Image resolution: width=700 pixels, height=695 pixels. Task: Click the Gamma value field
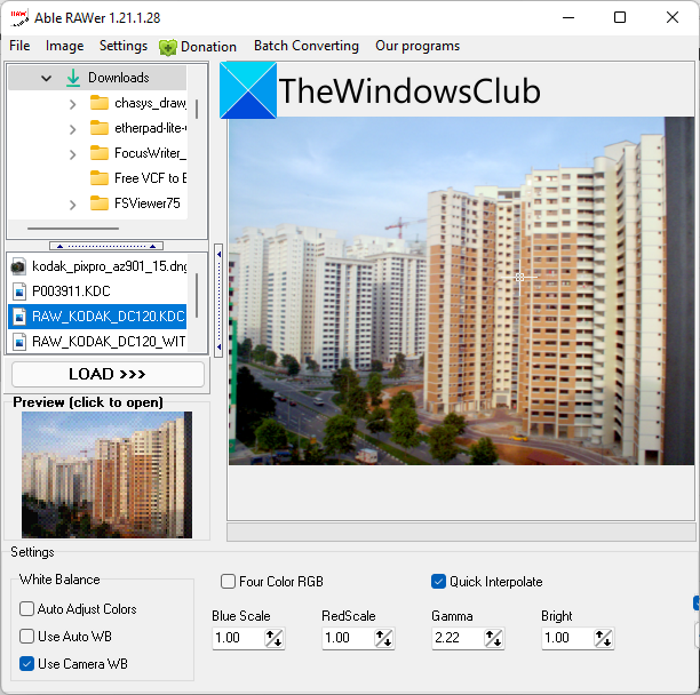pos(458,637)
